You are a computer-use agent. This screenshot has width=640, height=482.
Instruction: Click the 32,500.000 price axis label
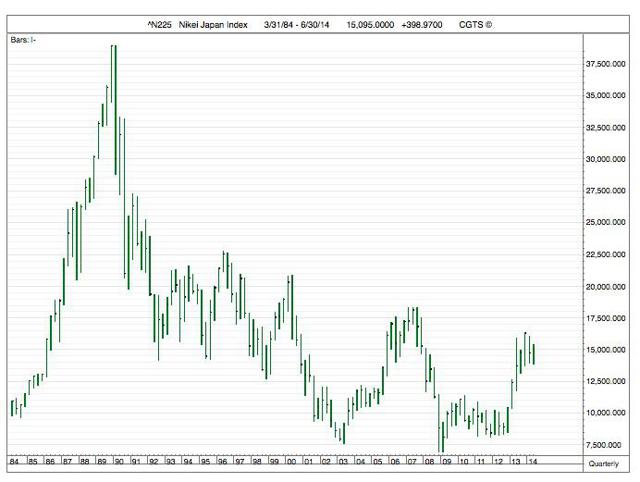(x=606, y=128)
